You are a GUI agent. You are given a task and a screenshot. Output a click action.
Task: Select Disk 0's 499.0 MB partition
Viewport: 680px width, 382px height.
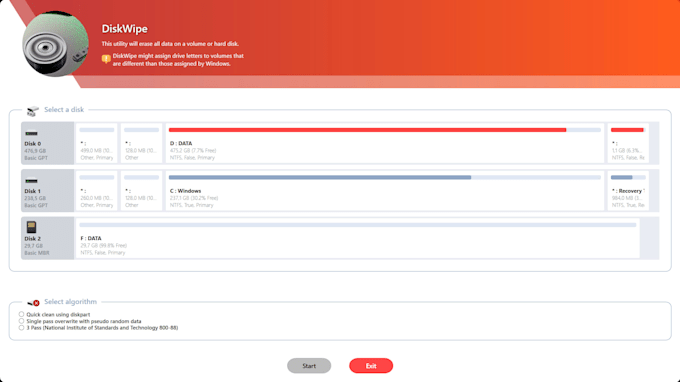coord(97,143)
